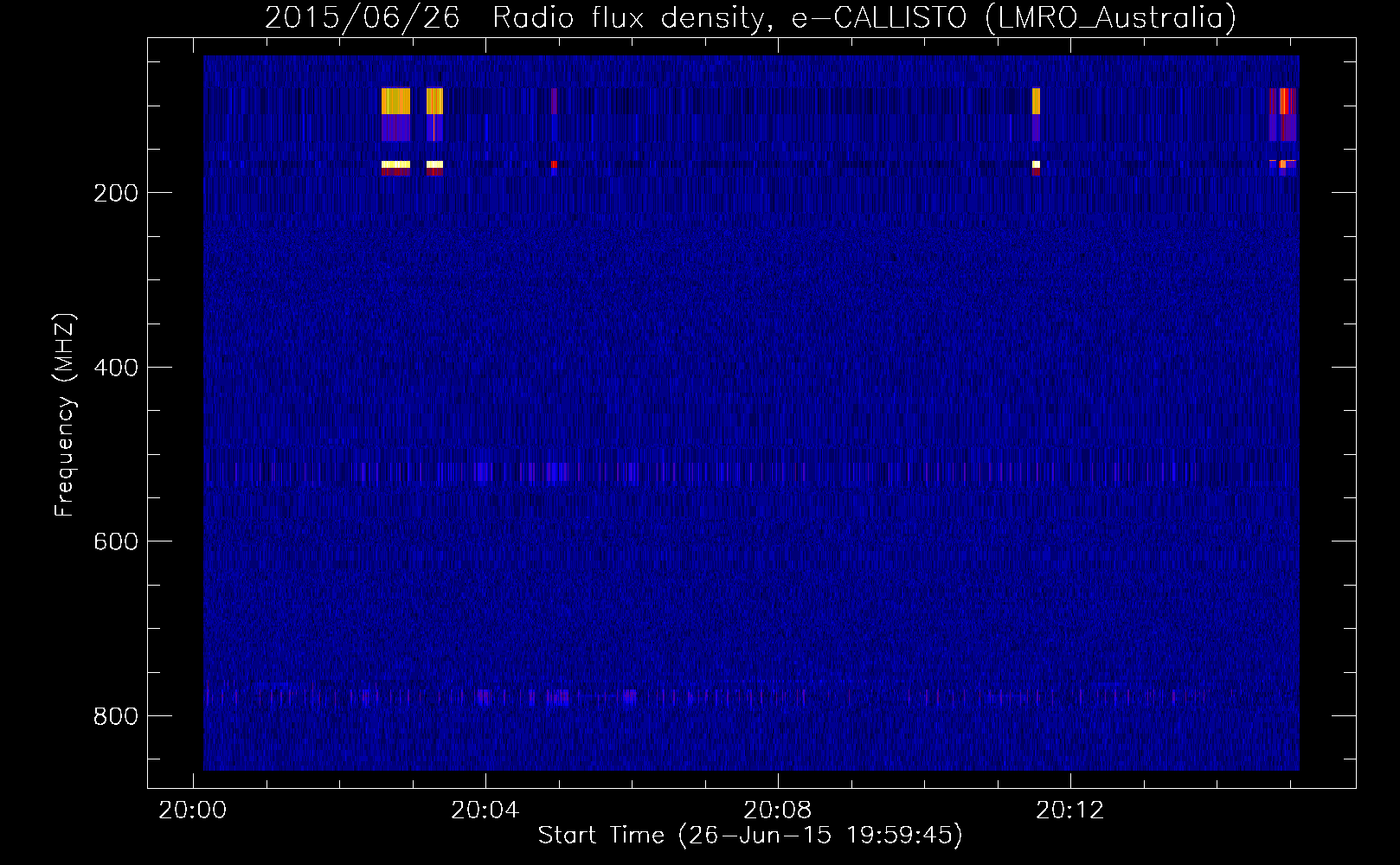The image size is (1400, 865).
Task: Click the 20:08 time tick label
Action: click(778, 811)
